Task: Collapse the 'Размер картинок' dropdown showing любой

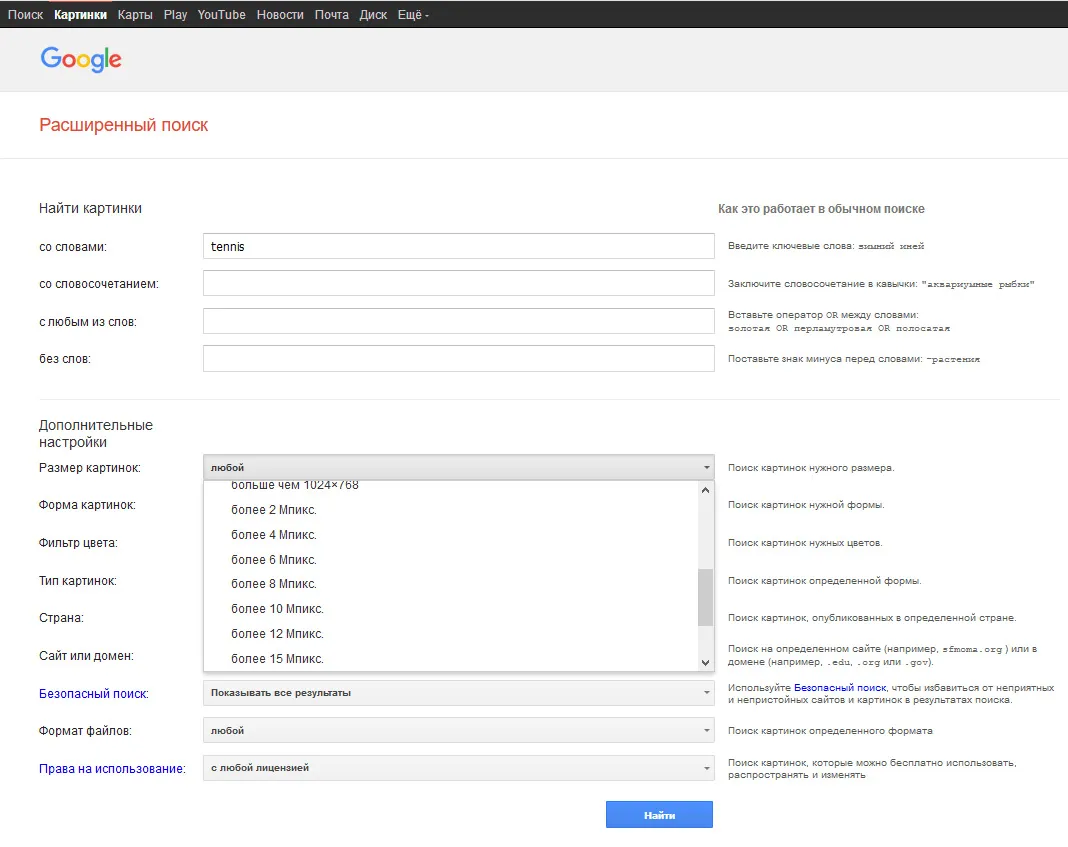Action: pos(458,468)
